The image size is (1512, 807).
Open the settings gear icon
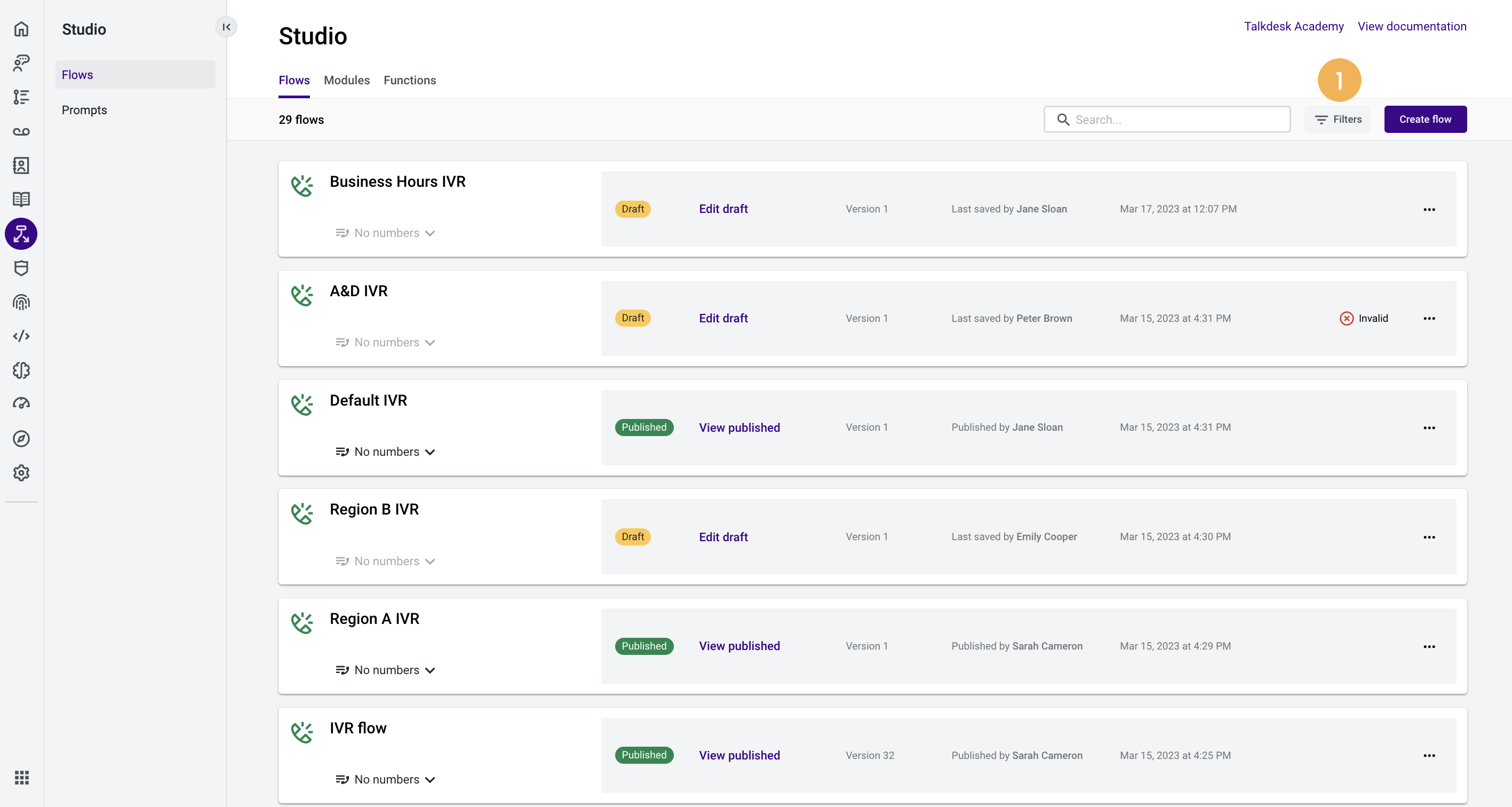tap(21, 473)
